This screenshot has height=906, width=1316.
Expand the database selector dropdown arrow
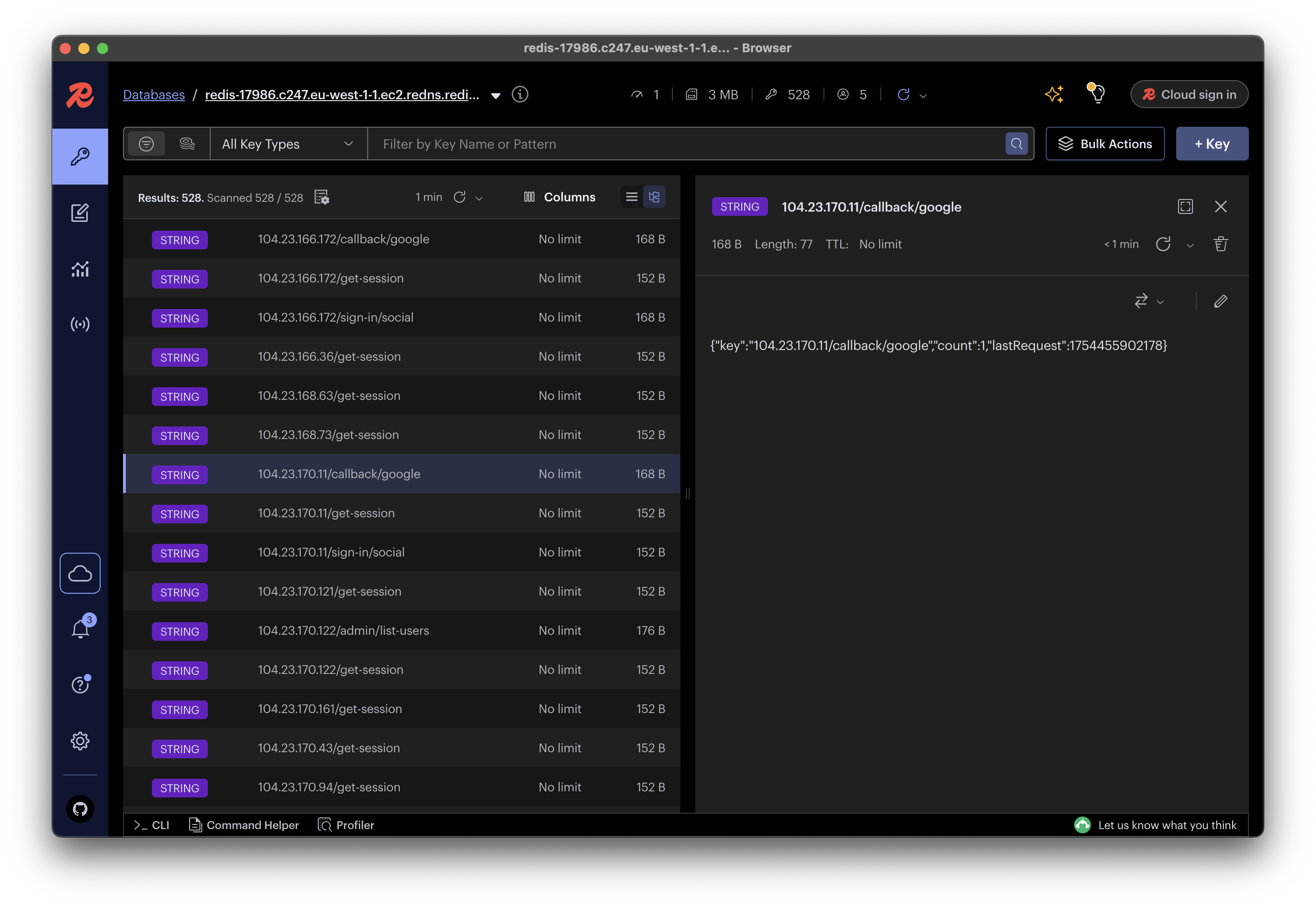tap(495, 96)
